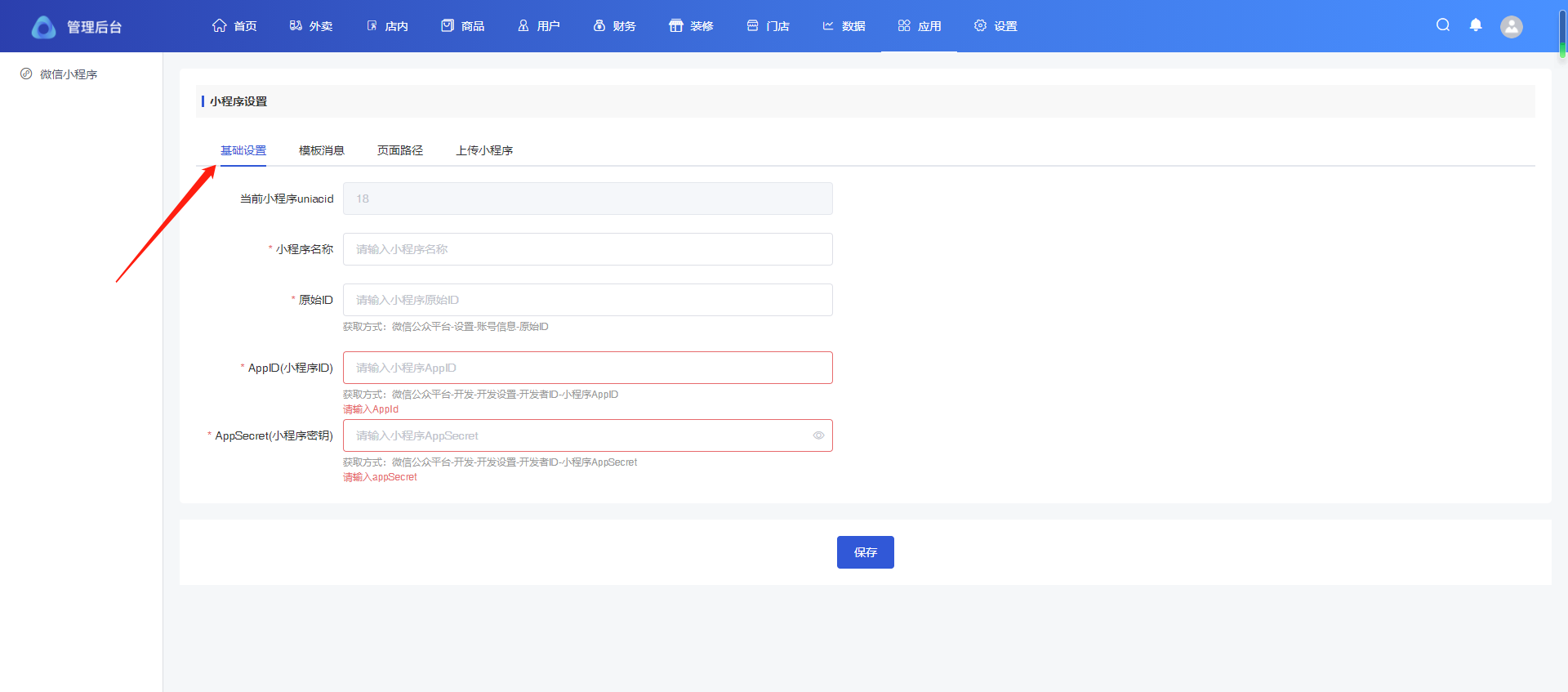Image resolution: width=1568 pixels, height=692 pixels.
Task: Click the 保存 save button
Action: pyautogui.click(x=865, y=552)
